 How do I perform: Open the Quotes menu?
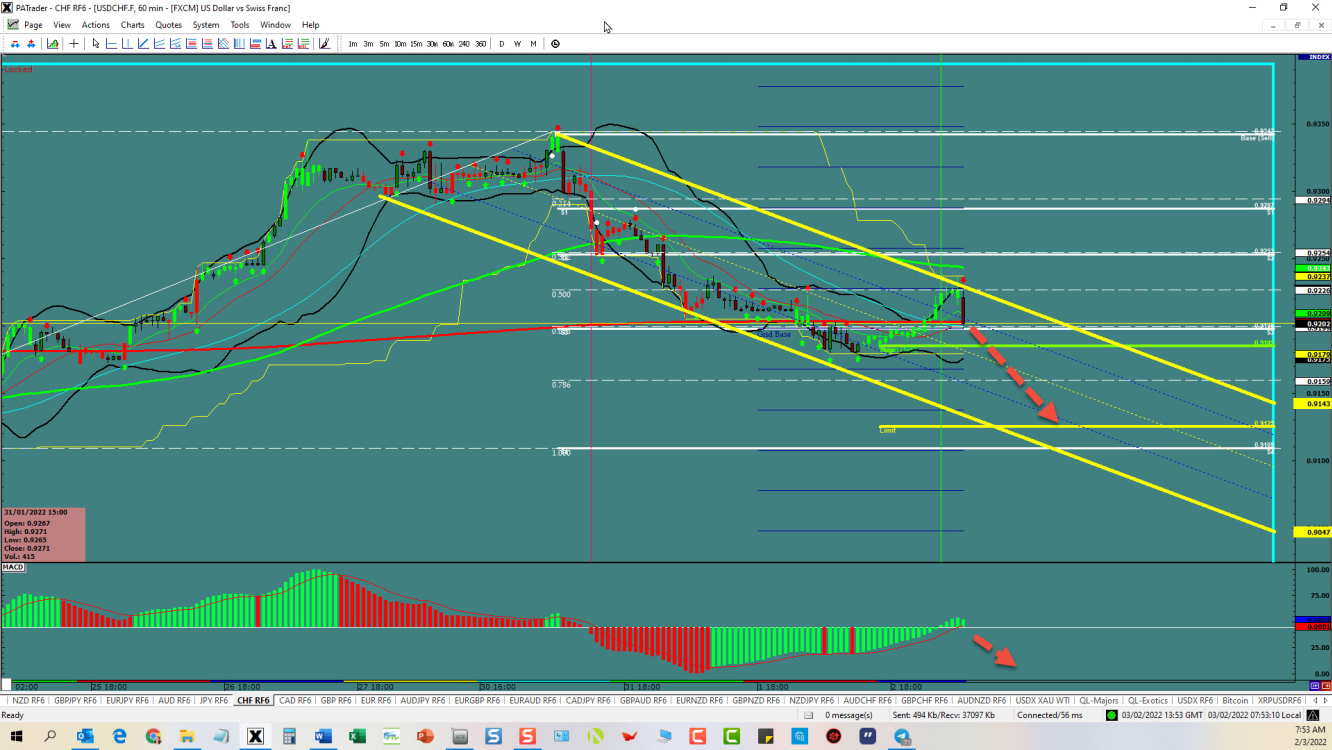point(168,25)
